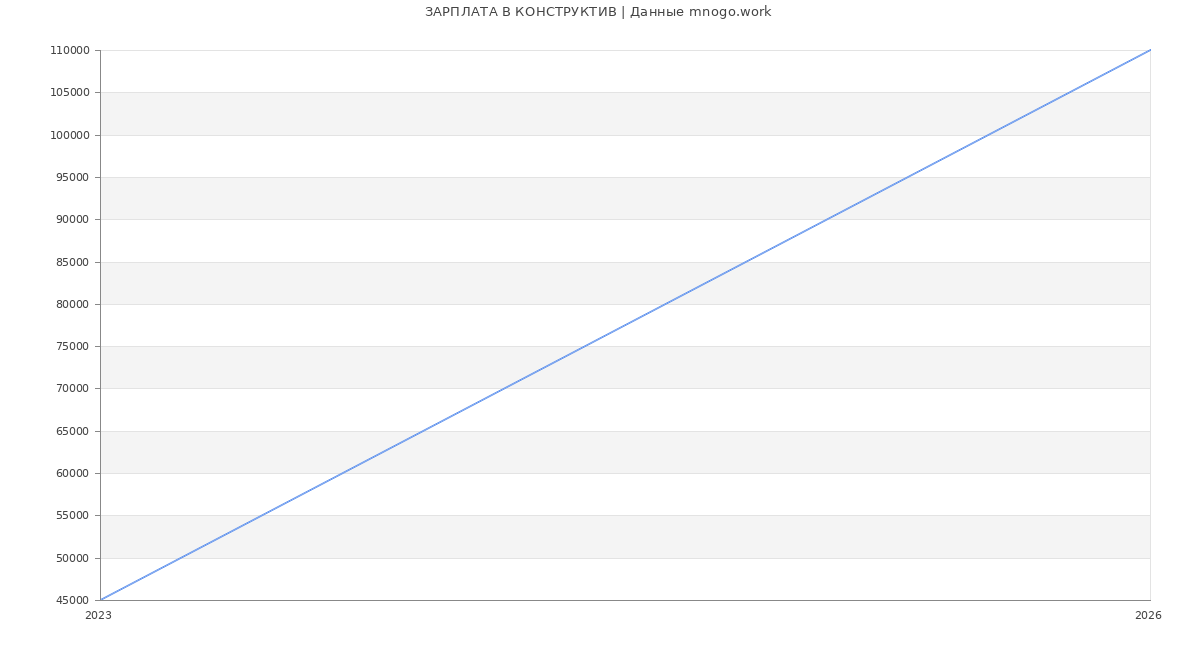This screenshot has width=1200, height=650.
Task: Click the 50000 y-axis label
Action: click(72, 558)
